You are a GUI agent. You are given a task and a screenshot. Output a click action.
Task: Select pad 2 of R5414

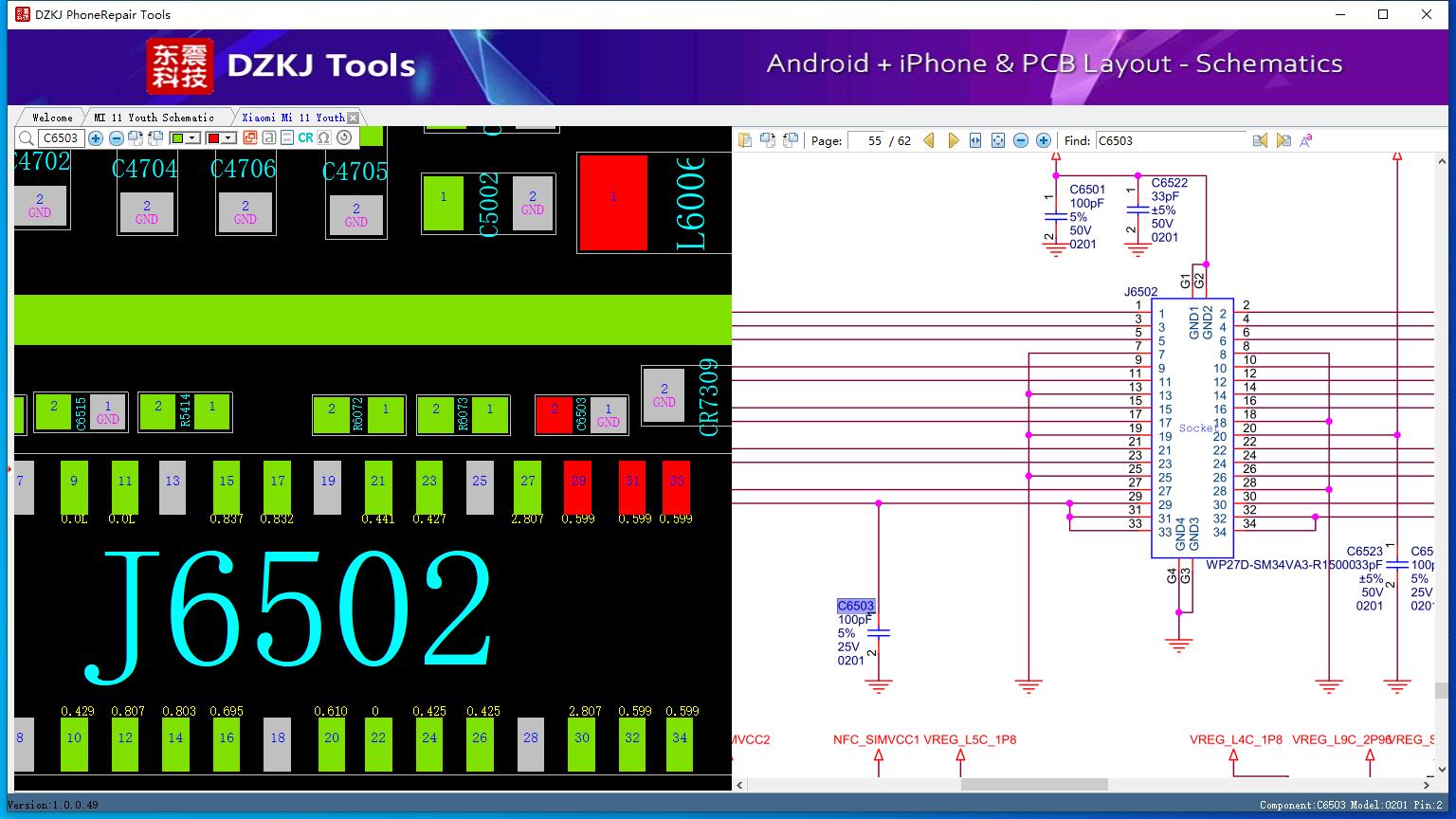click(158, 411)
